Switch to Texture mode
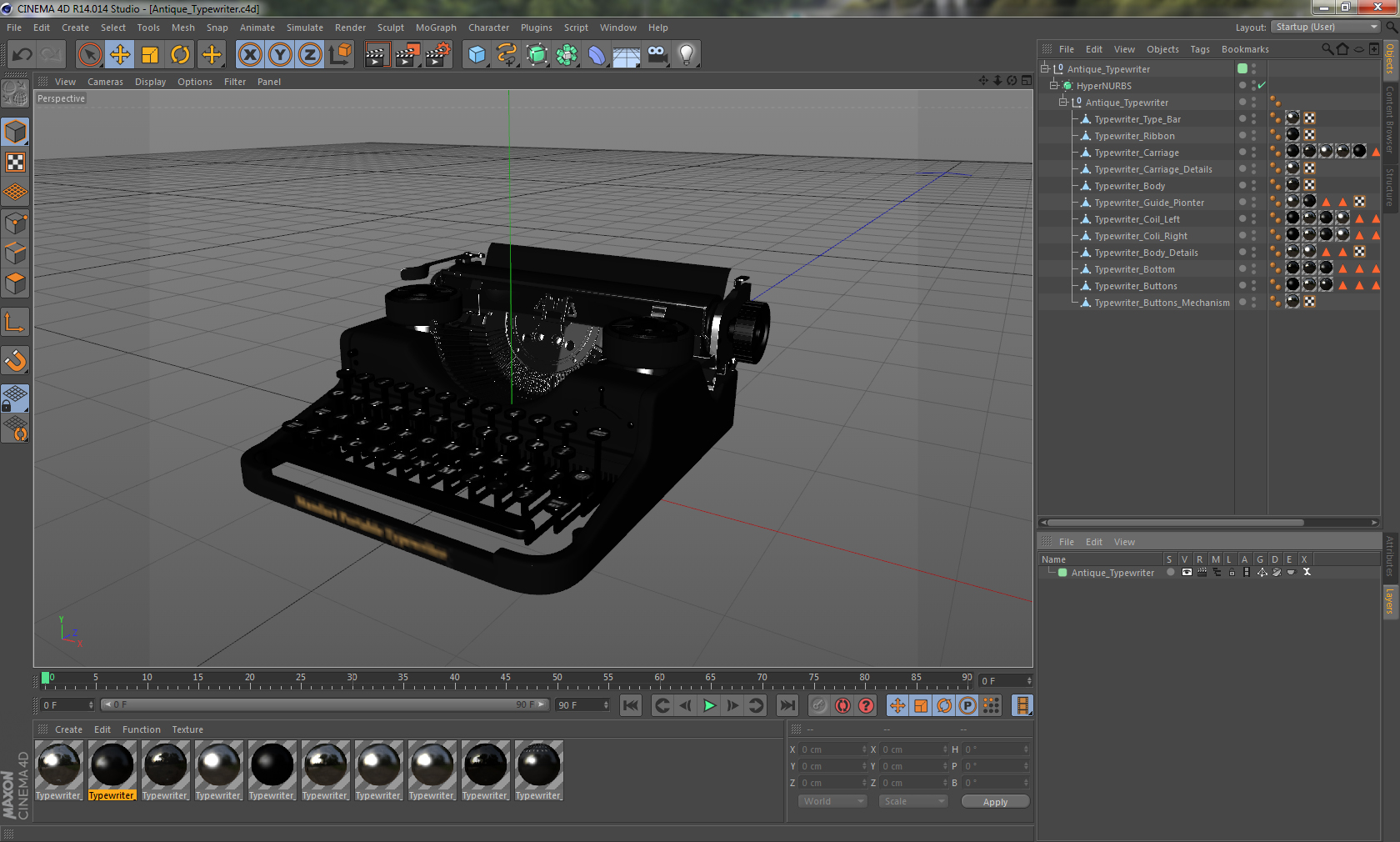This screenshot has height=842, width=1400. pos(15,162)
